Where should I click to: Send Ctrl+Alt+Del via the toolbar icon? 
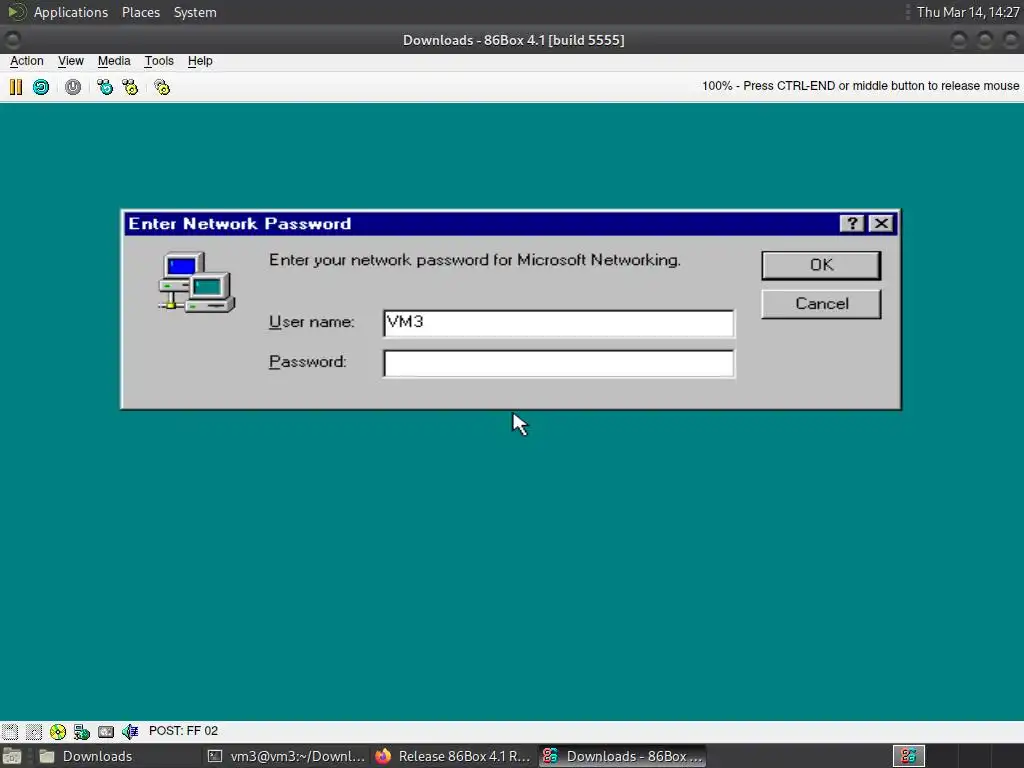pos(104,87)
